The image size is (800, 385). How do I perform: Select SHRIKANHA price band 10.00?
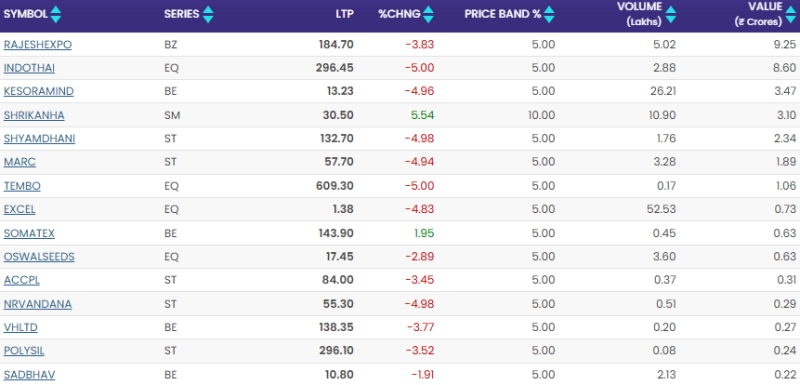tap(542, 115)
